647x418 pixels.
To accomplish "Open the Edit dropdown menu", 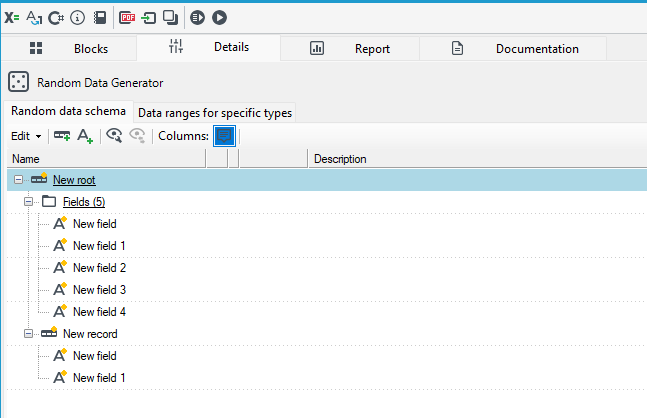I will [x=26, y=136].
